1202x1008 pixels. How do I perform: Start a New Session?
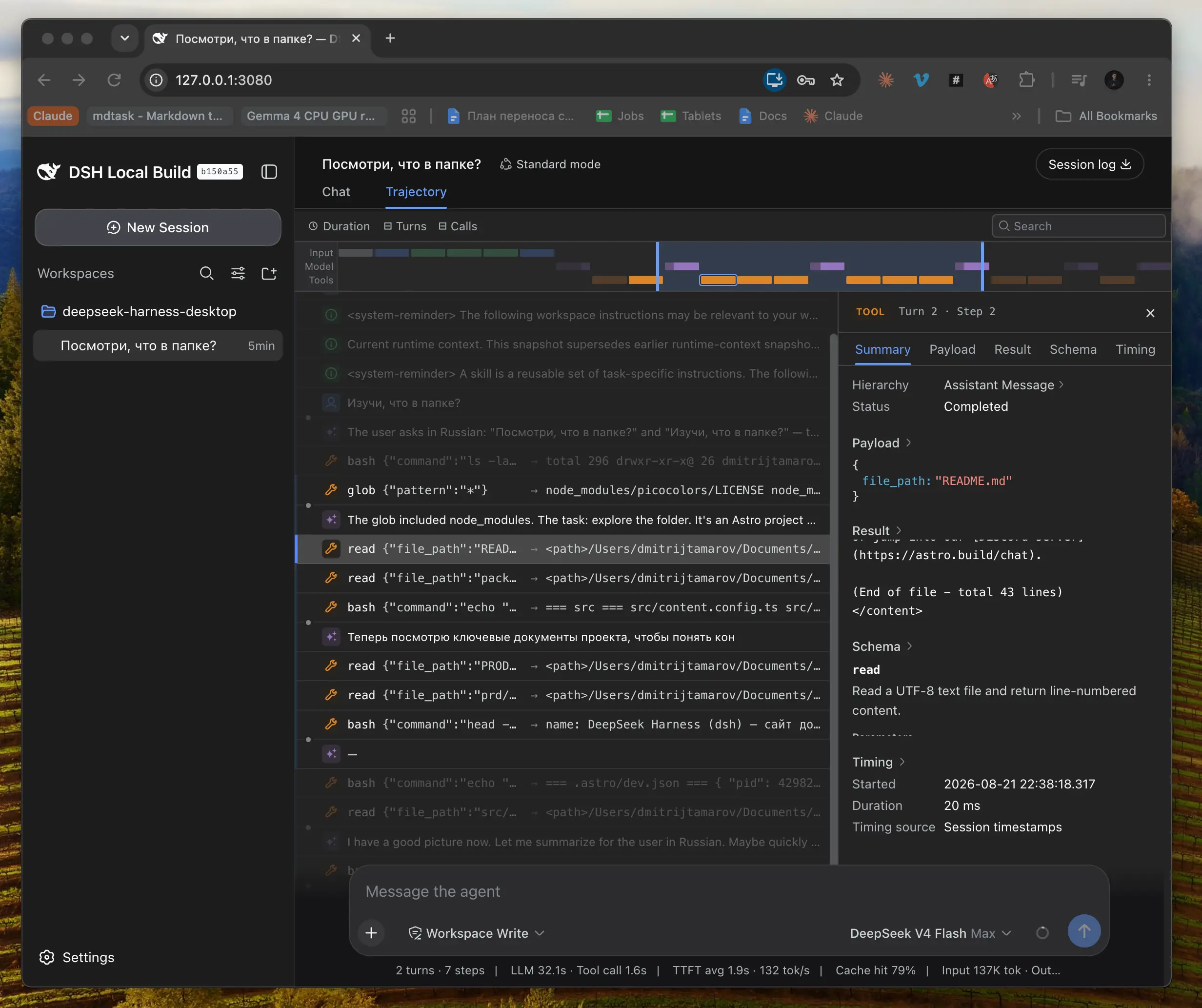[158, 228]
